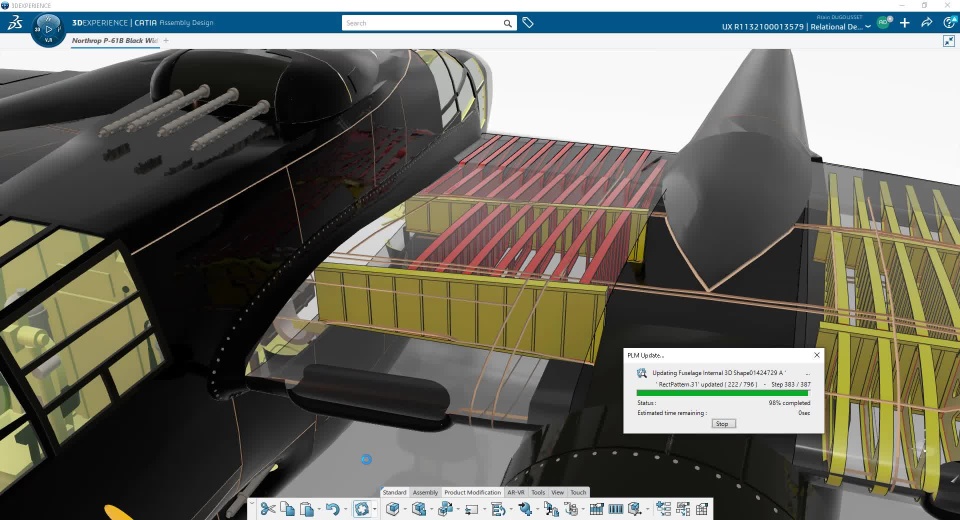
Task: Click the magnifier search icon
Action: (x=508, y=23)
